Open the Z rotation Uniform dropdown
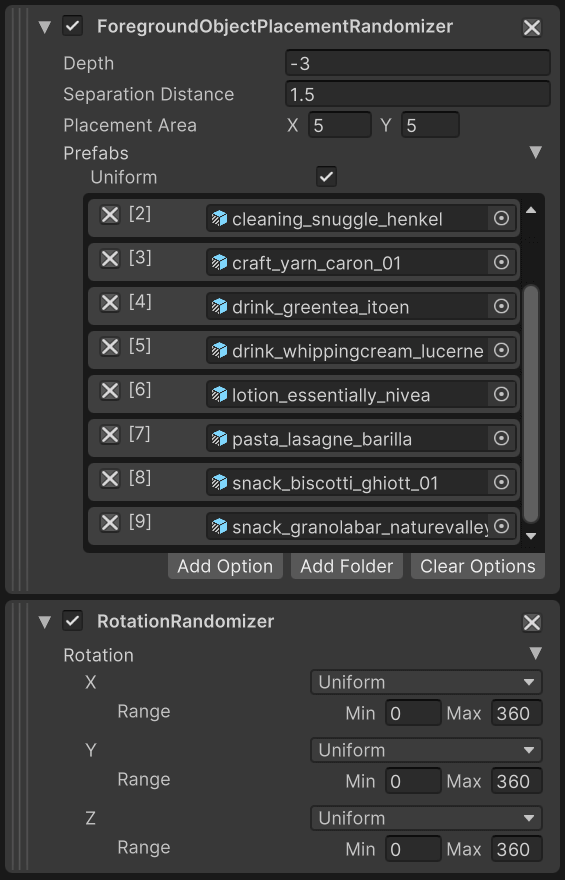Image resolution: width=565 pixels, height=880 pixels. 426,818
